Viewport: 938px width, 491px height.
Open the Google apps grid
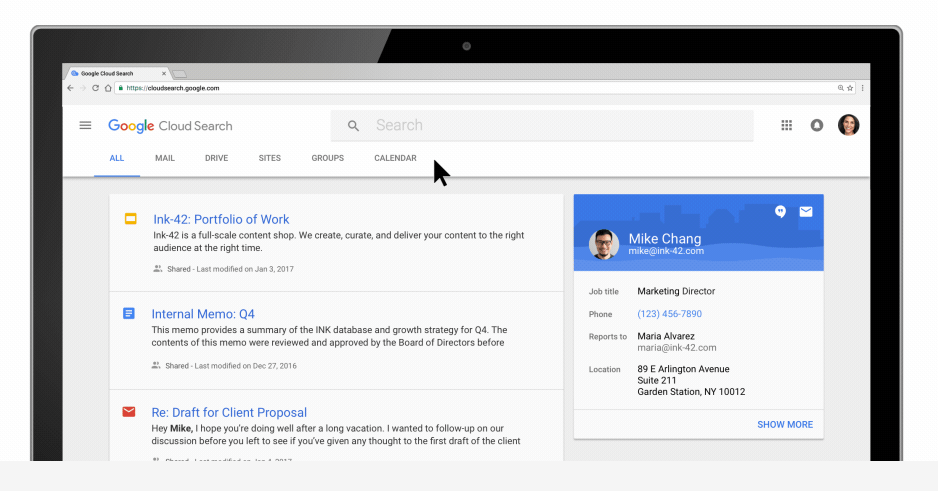point(786,126)
